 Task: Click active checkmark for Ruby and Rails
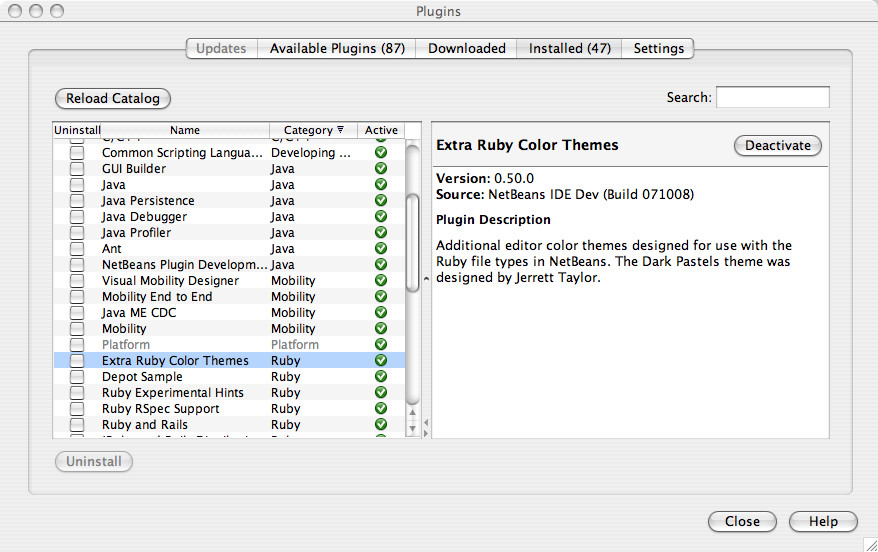click(x=381, y=424)
